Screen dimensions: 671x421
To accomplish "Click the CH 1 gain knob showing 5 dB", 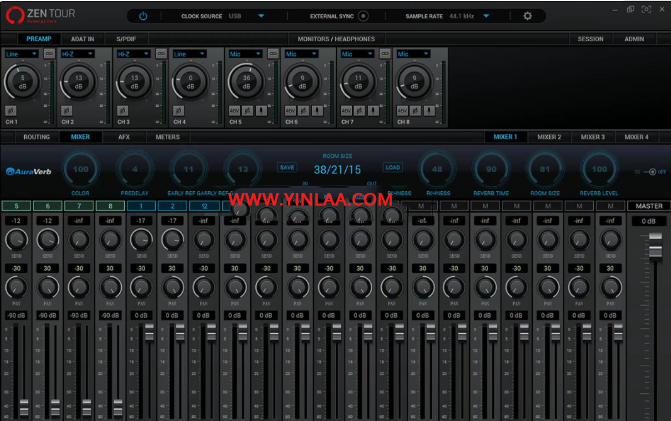I will [22, 82].
